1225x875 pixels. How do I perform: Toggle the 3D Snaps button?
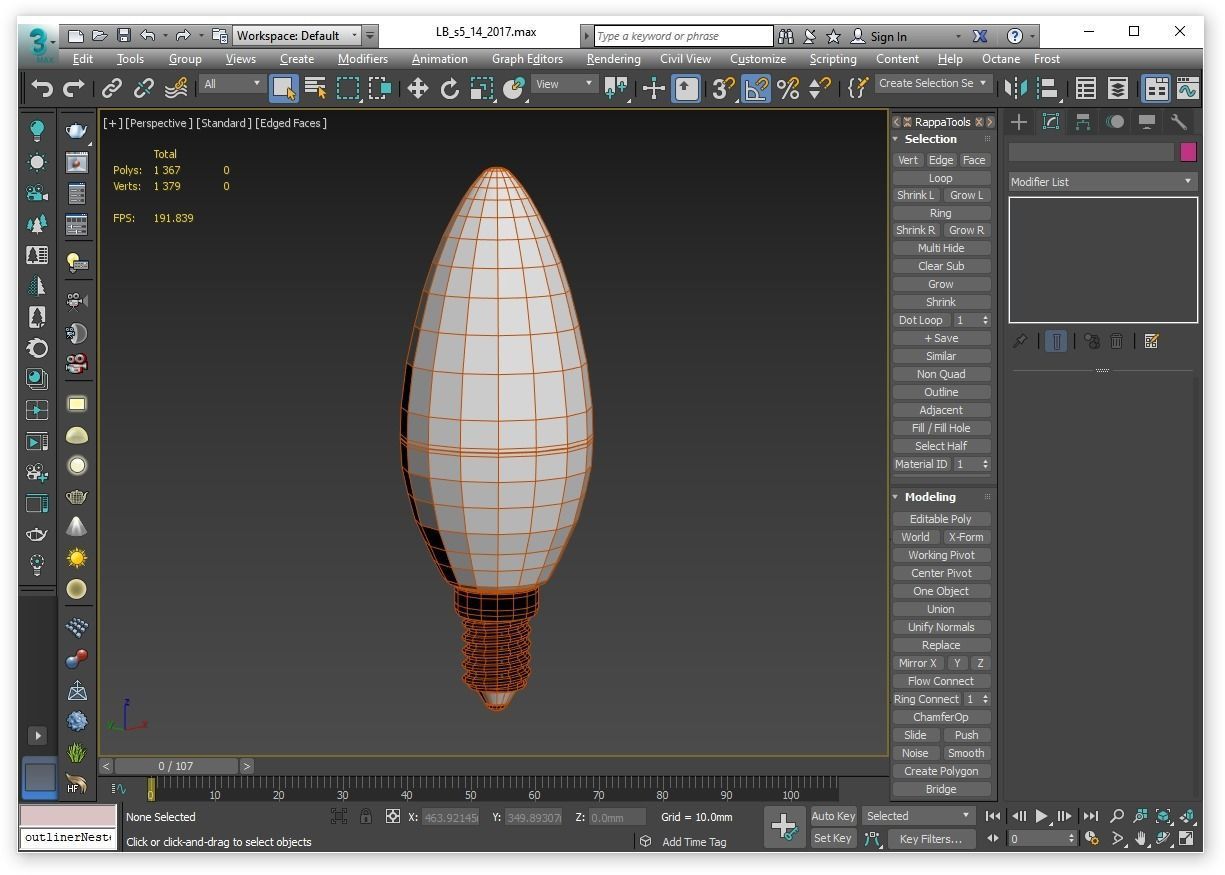[724, 88]
